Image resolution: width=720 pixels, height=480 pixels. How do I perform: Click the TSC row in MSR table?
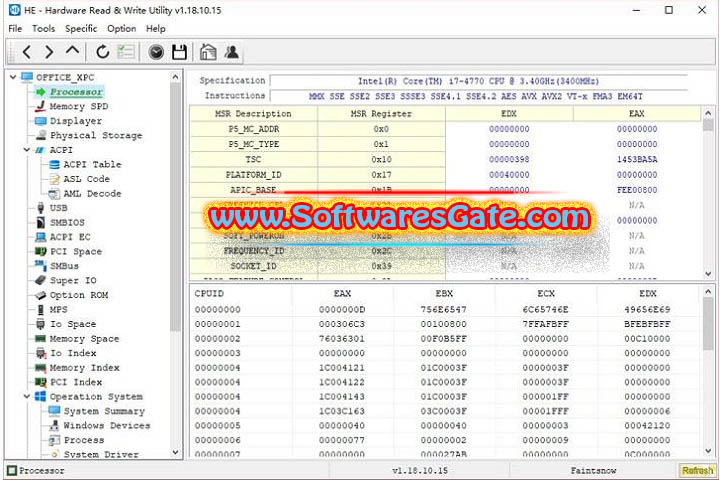coord(445,159)
